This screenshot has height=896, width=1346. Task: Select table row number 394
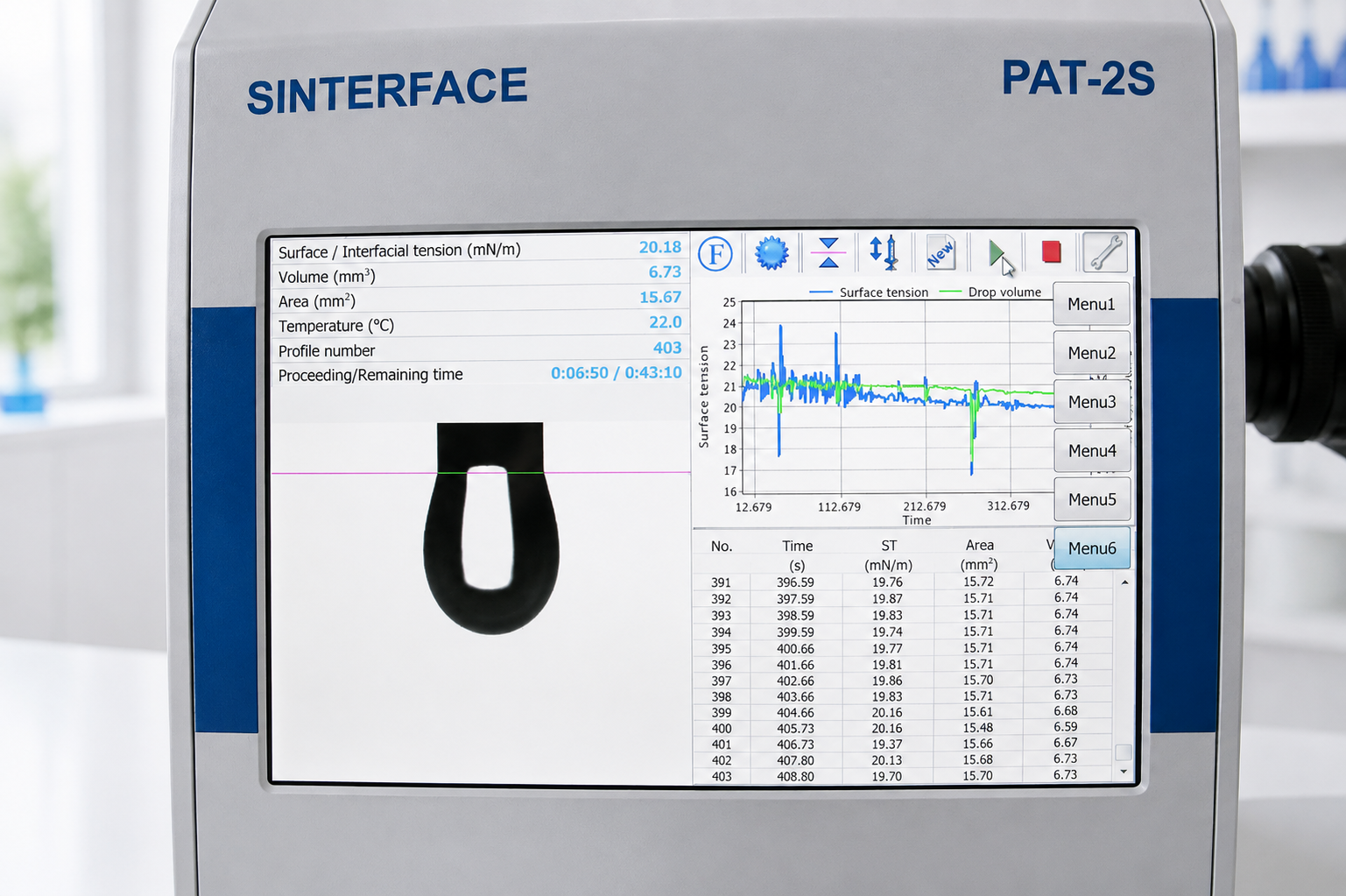(x=721, y=632)
